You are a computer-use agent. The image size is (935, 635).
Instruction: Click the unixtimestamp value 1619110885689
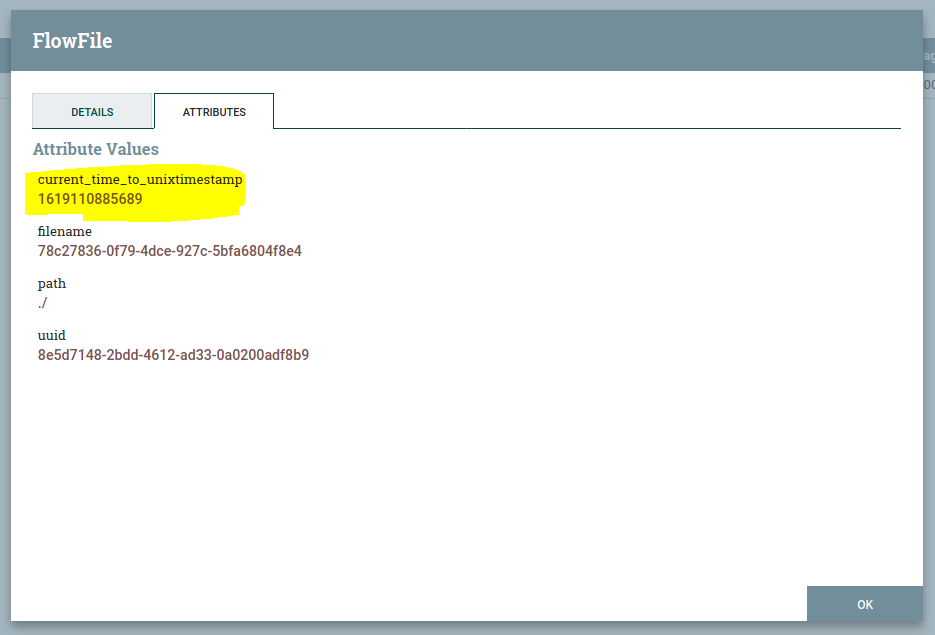(88, 200)
